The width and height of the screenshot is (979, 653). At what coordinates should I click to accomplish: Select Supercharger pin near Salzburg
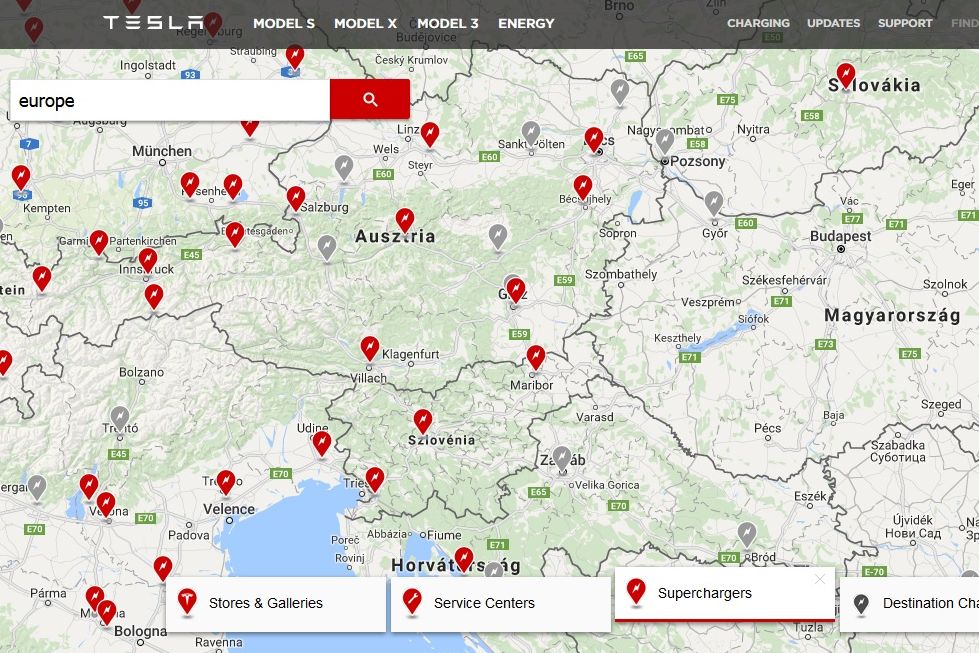tap(295, 197)
